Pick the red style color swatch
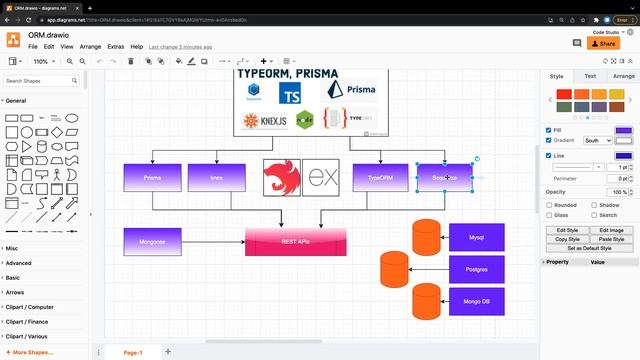Viewport: 640px width, 360px height. pyautogui.click(x=564, y=94)
